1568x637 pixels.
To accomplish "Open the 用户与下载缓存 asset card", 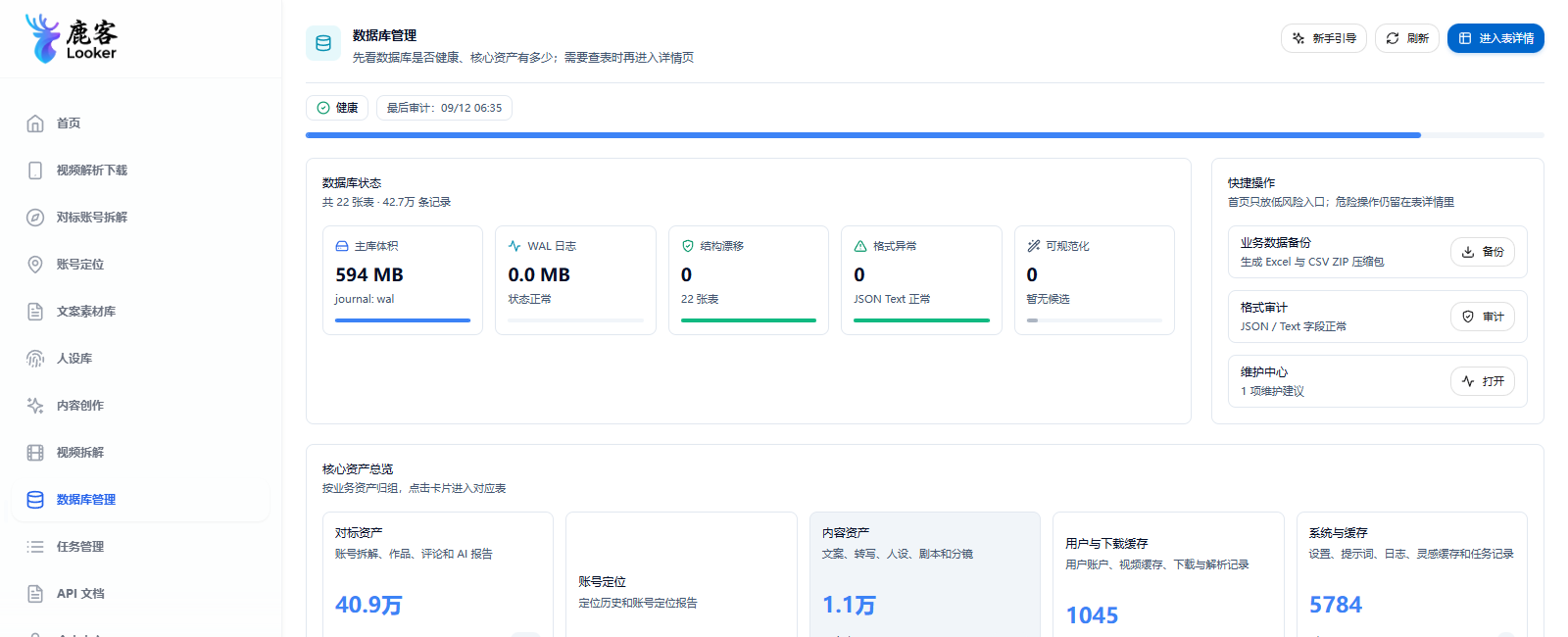I will pos(1168,575).
